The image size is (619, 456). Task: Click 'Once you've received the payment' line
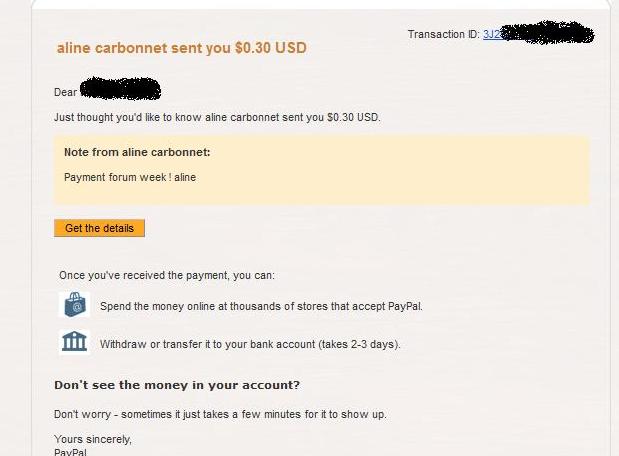click(x=167, y=275)
